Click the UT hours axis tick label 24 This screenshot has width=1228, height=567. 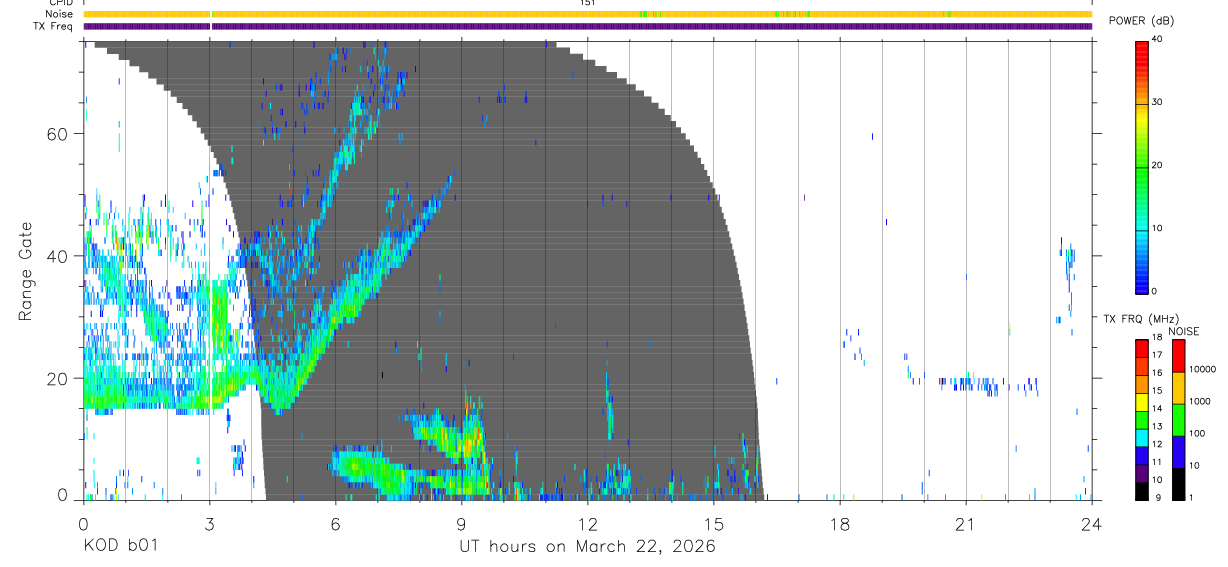(x=1091, y=523)
